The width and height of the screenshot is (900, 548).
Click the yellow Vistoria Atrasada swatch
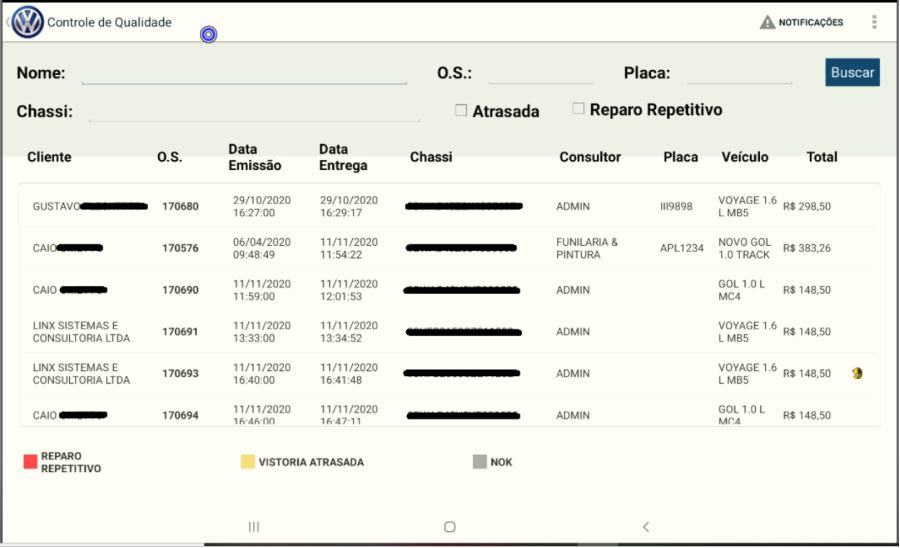[247, 462]
